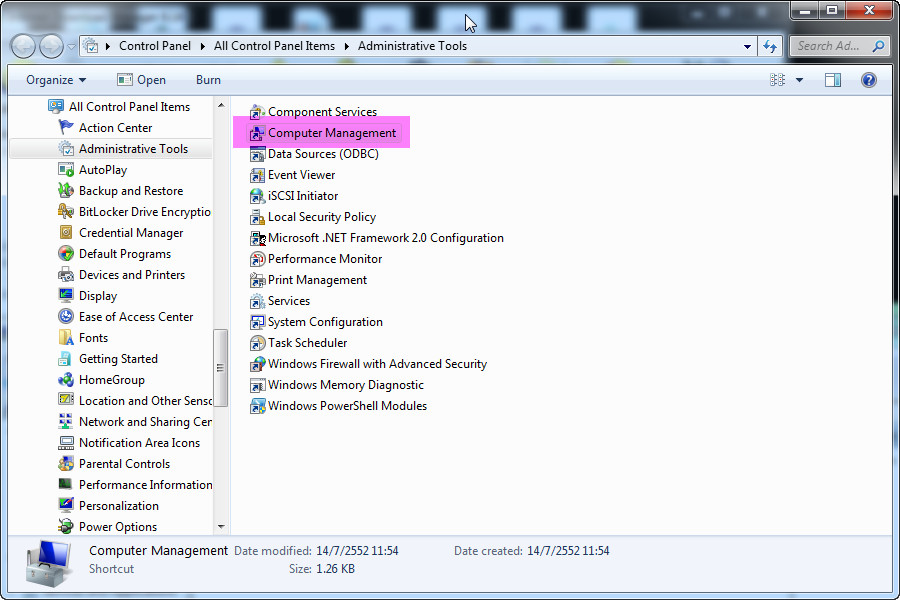The width and height of the screenshot is (900, 600).
Task: Open Data Sources (ODBC) icon
Action: point(257,154)
